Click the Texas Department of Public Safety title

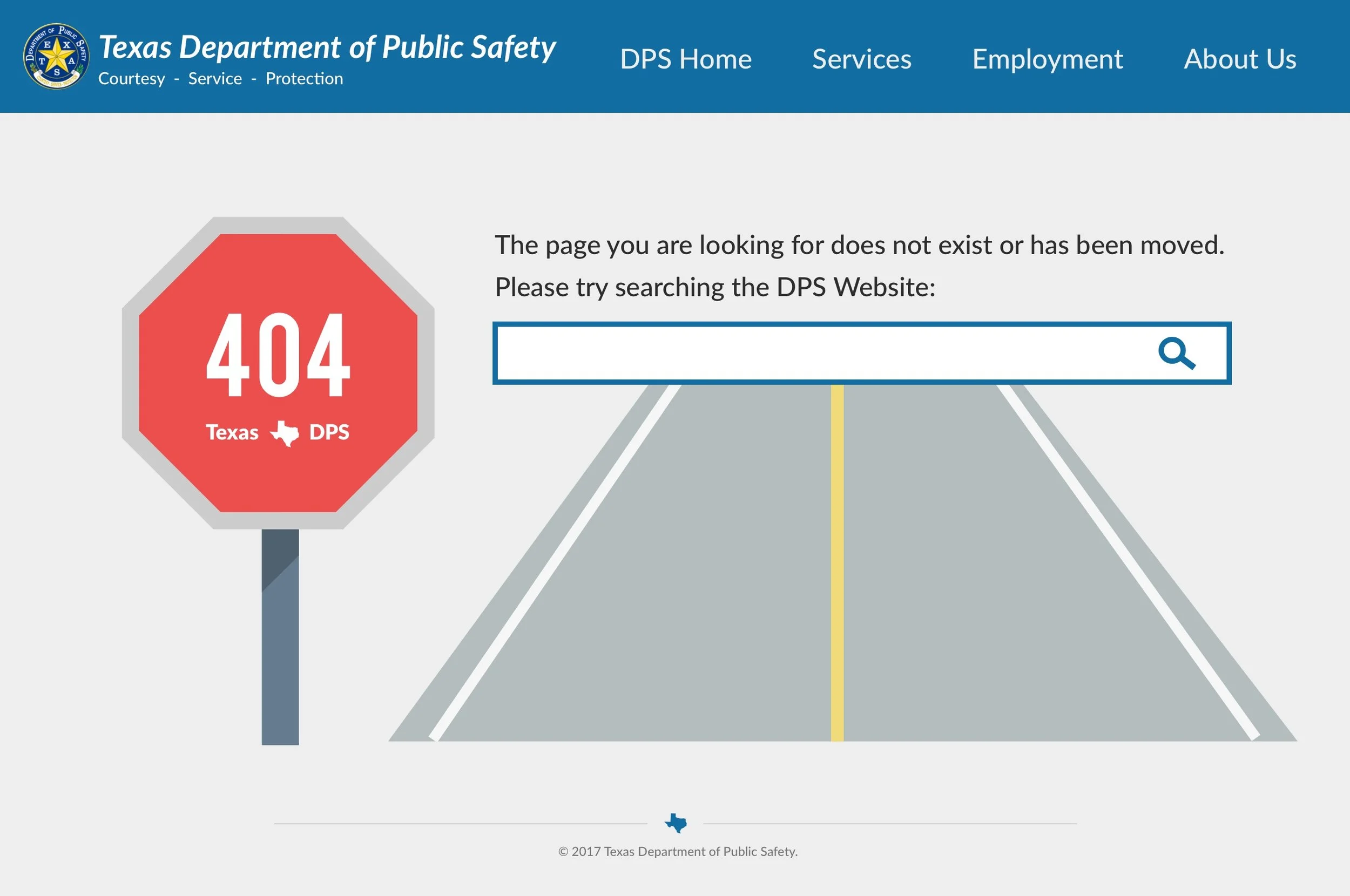[x=327, y=47]
